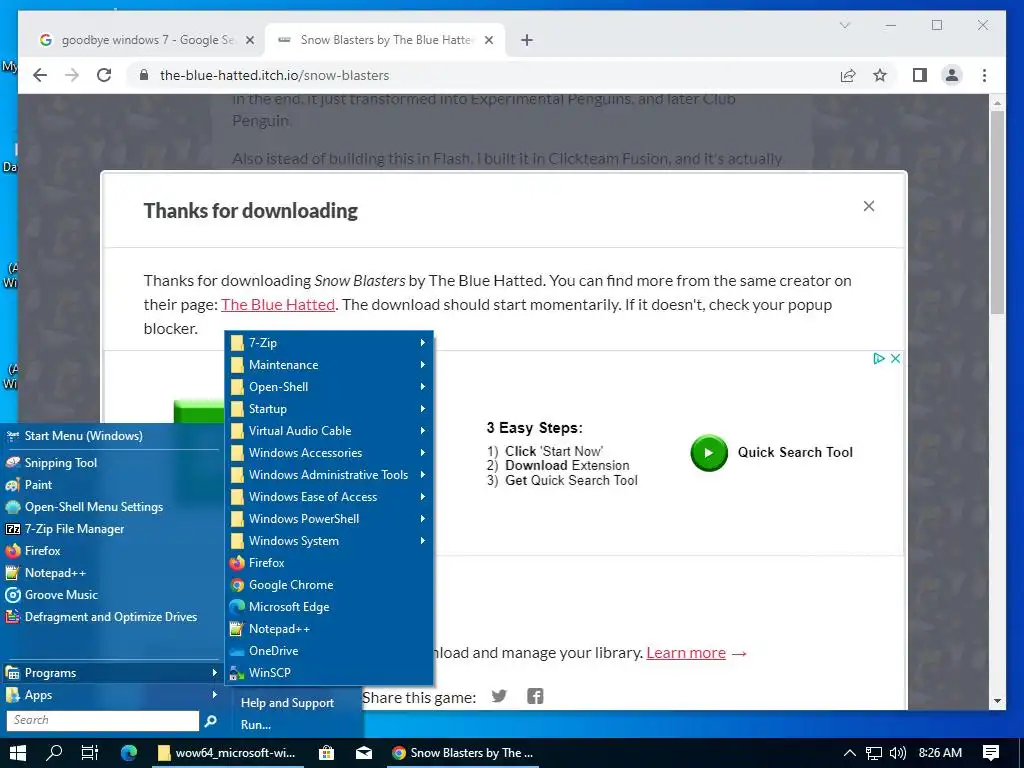The image size is (1024, 768).
Task: Expand Windows Administrative Tools folder
Action: click(x=329, y=475)
